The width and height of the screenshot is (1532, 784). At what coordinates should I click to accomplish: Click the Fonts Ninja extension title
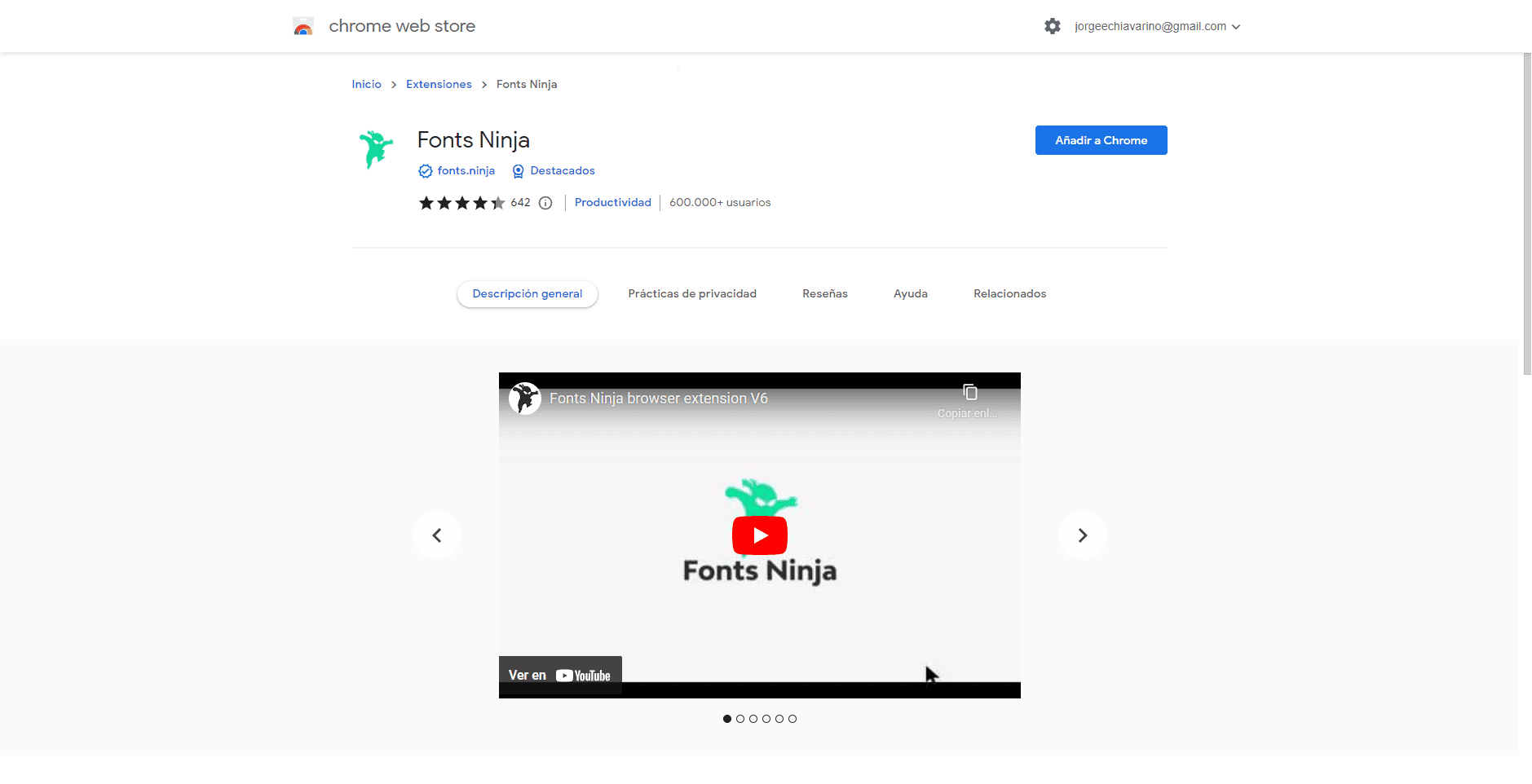[474, 140]
